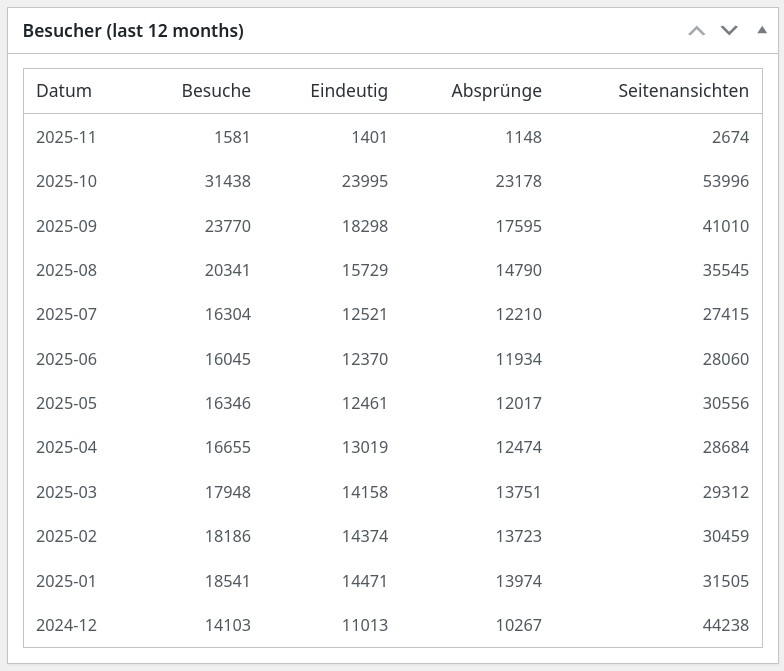Viewport: 784px width, 671px height.
Task: Click the move widget down arrow
Action: coord(729,31)
